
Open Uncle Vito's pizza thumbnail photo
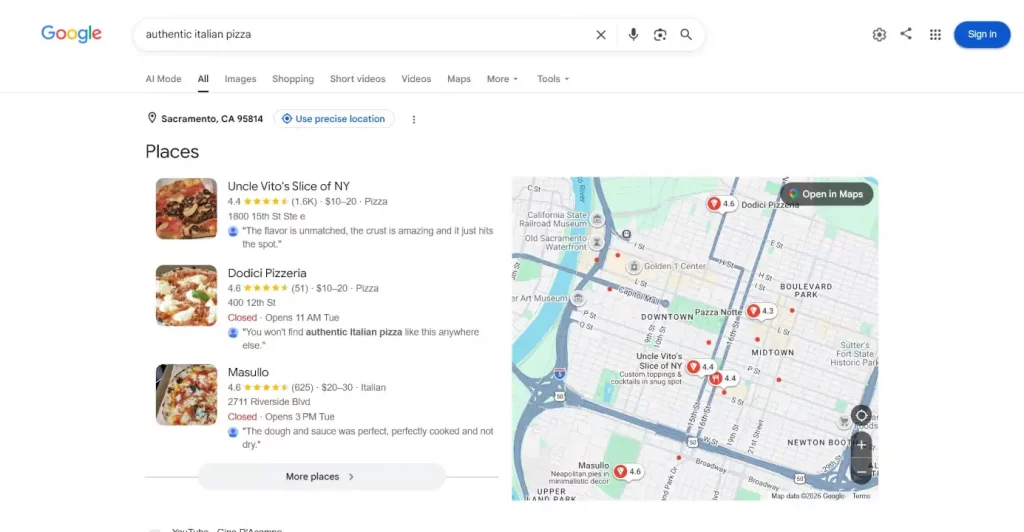point(186,209)
